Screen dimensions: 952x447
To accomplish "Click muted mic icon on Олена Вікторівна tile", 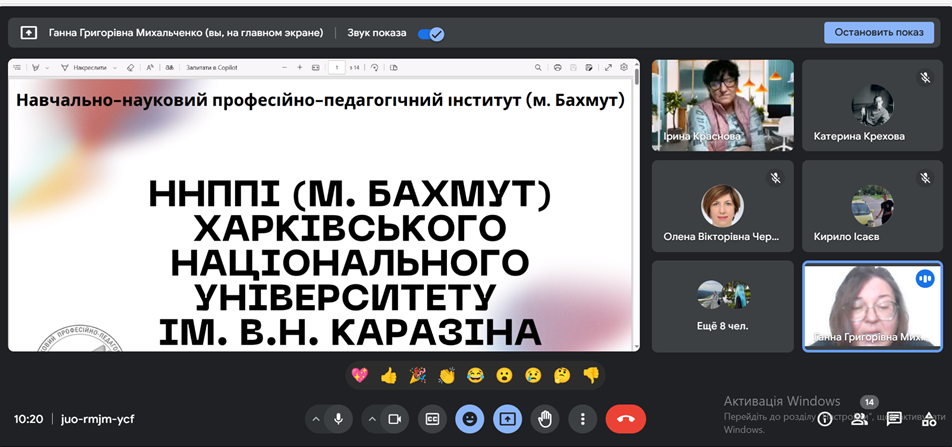I will [775, 178].
